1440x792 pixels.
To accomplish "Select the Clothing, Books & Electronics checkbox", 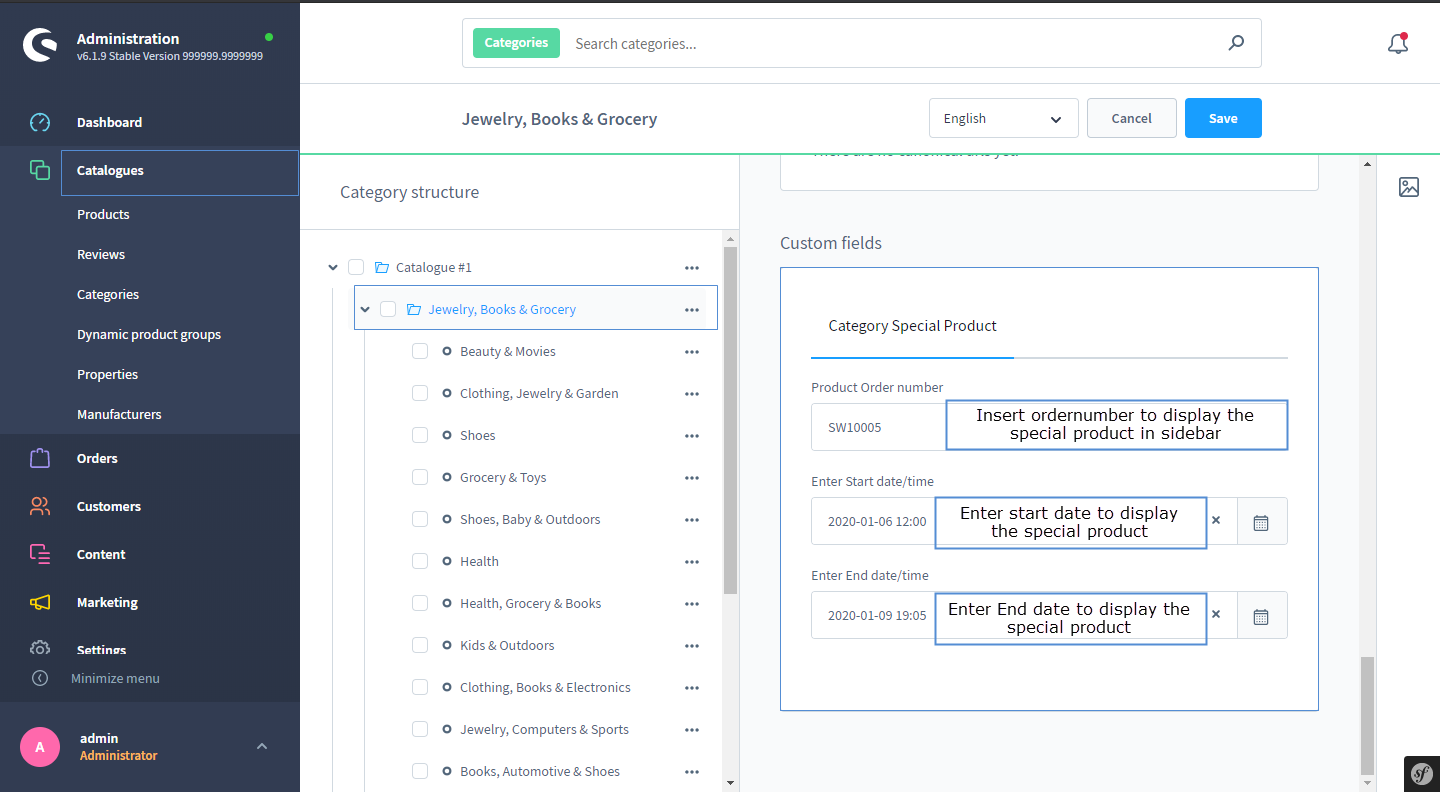I will [420, 687].
